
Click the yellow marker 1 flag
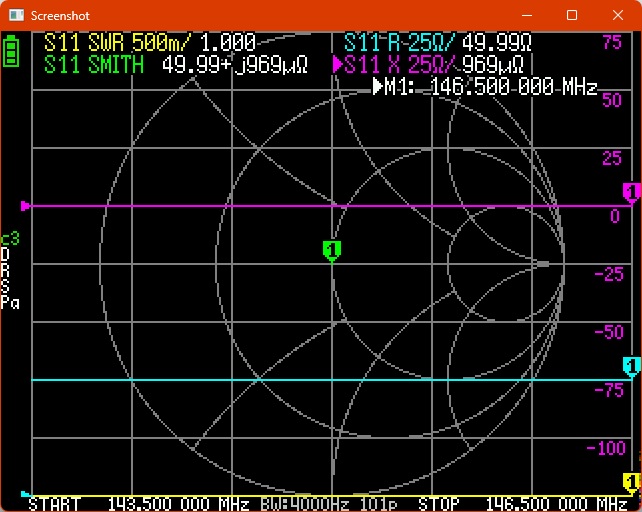[631, 482]
